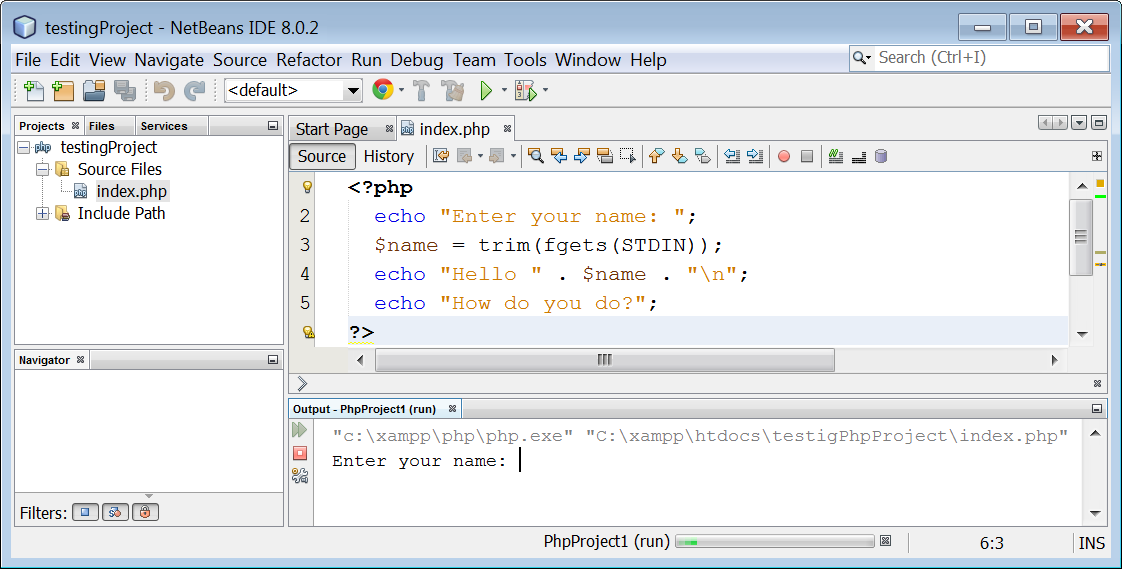Minimize the Projects panel
Image resolution: width=1122 pixels, height=569 pixels.
pyautogui.click(x=273, y=126)
